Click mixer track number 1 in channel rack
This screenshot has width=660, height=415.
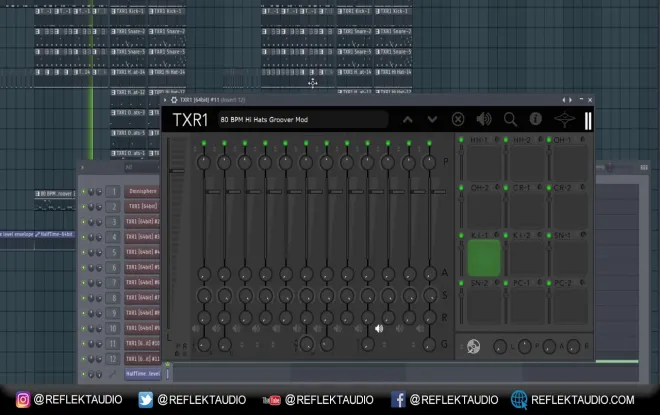113,192
